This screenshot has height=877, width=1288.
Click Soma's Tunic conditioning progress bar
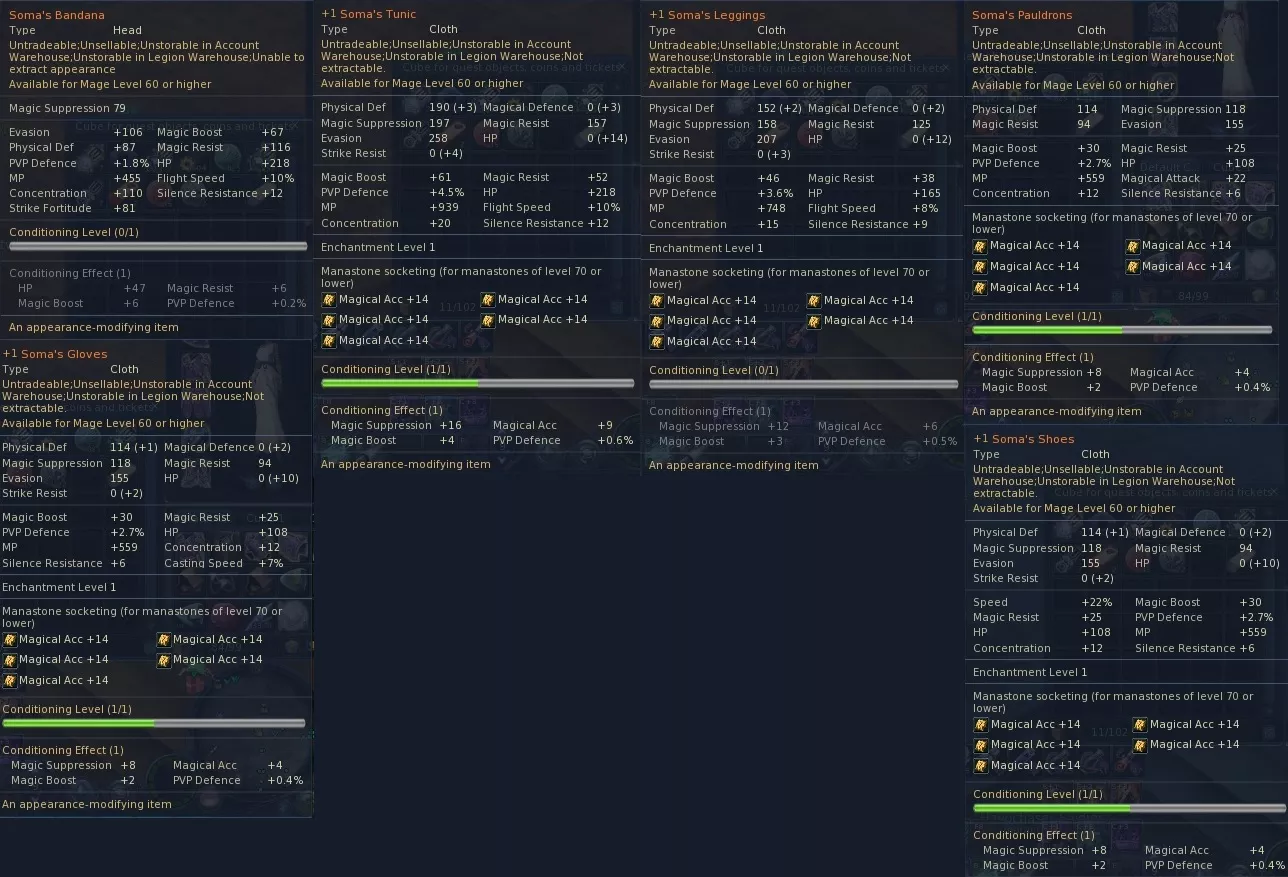[477, 383]
